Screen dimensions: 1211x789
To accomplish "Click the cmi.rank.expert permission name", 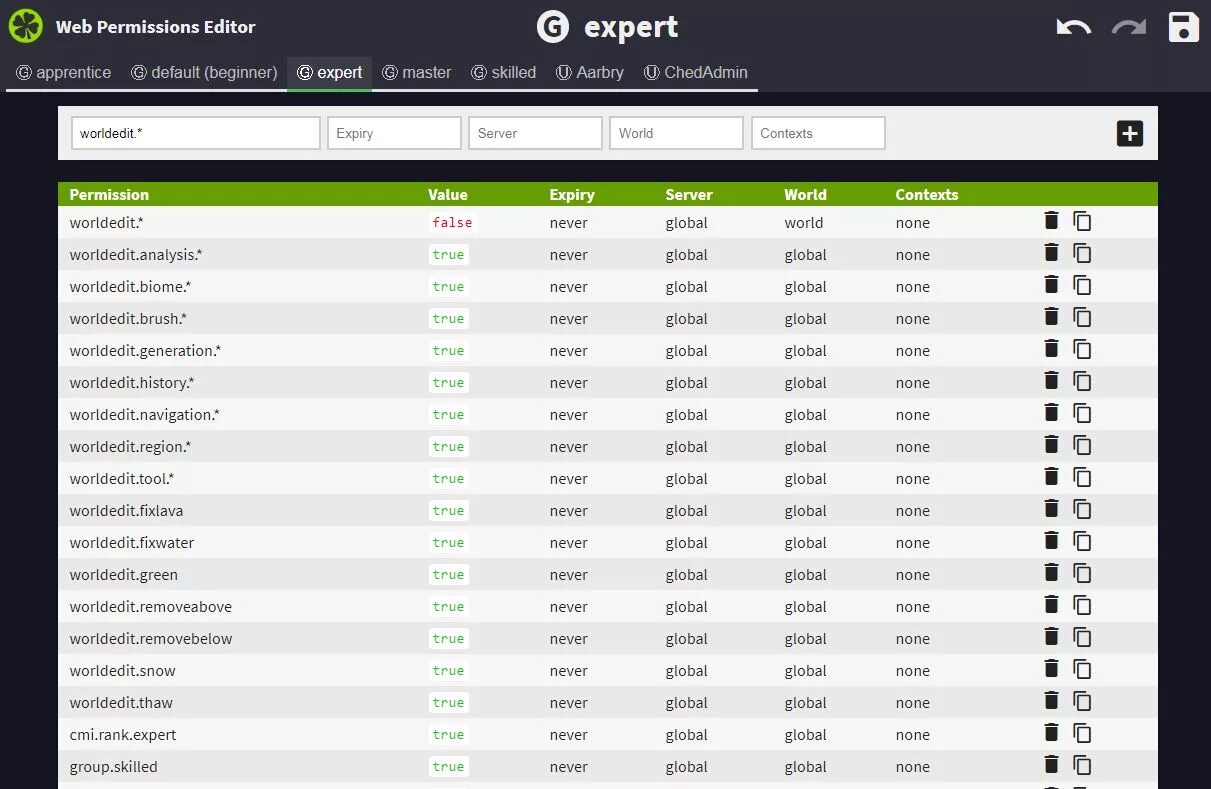I will point(123,735).
